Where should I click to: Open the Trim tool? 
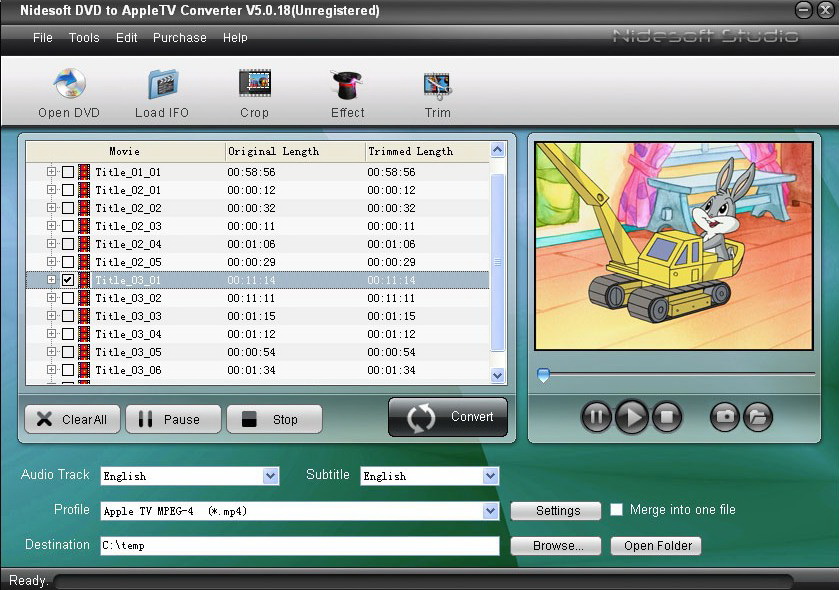(437, 83)
